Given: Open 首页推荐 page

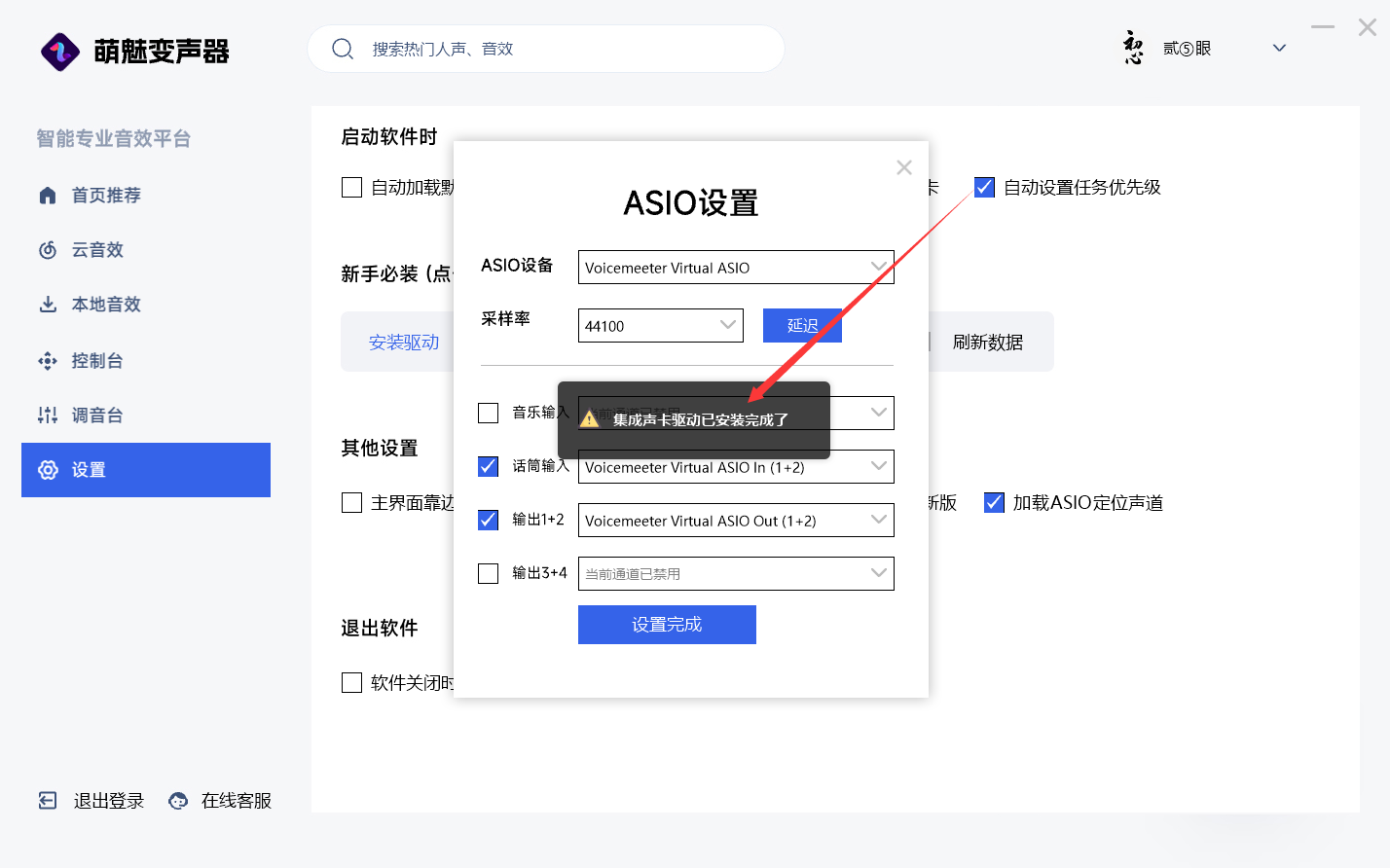Looking at the screenshot, I should (106, 196).
